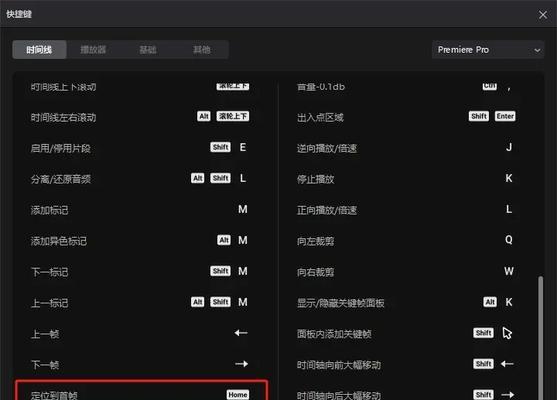Switch to the 时间线 tab

(x=39, y=50)
